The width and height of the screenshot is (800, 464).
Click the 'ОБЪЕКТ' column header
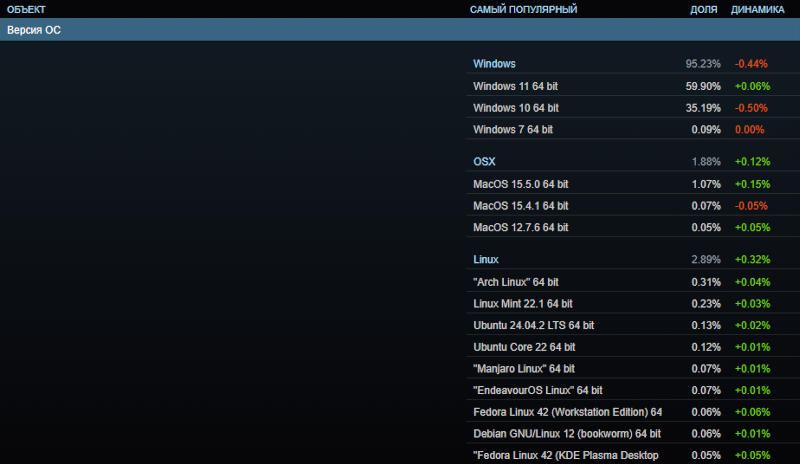pyautogui.click(x=26, y=9)
